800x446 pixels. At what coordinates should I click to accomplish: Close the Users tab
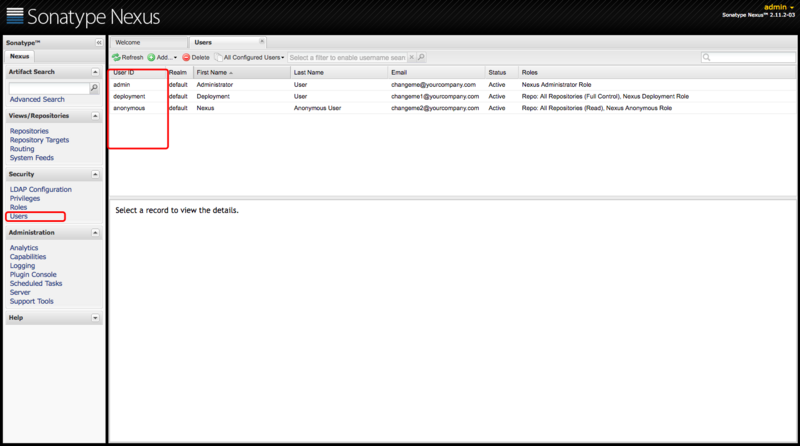(262, 41)
